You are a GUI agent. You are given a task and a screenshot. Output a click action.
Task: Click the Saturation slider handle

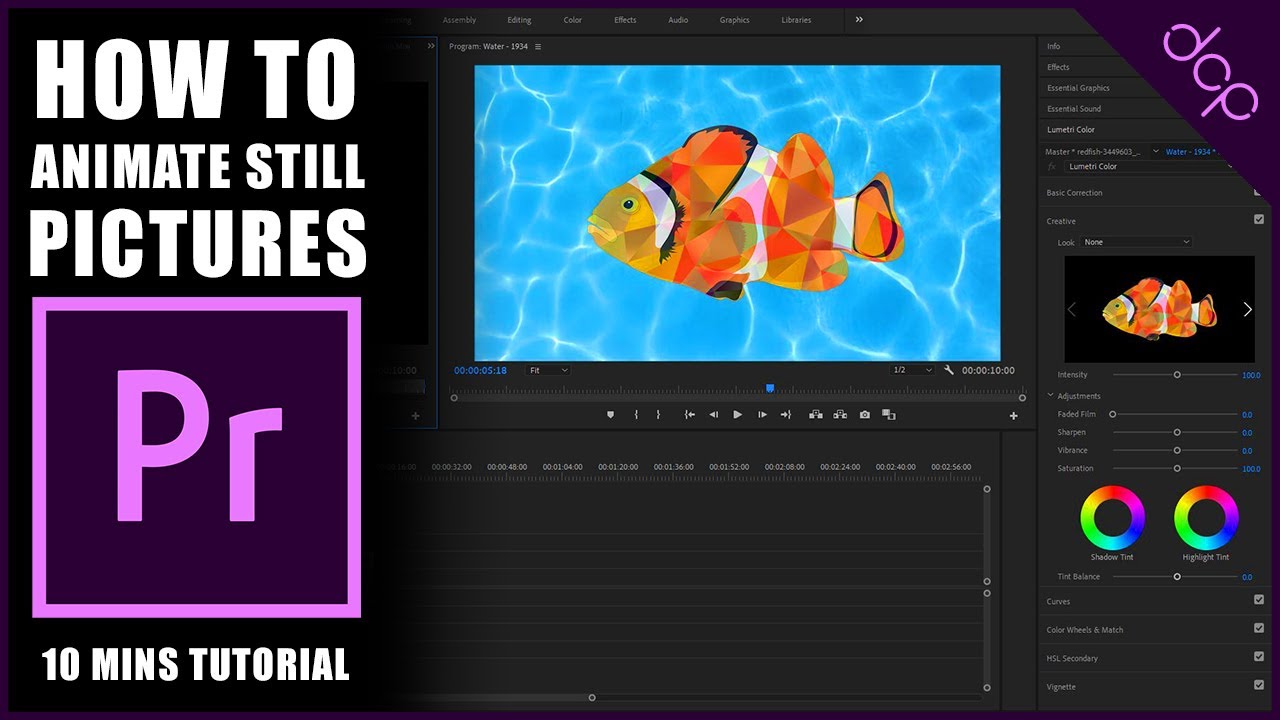point(1177,468)
